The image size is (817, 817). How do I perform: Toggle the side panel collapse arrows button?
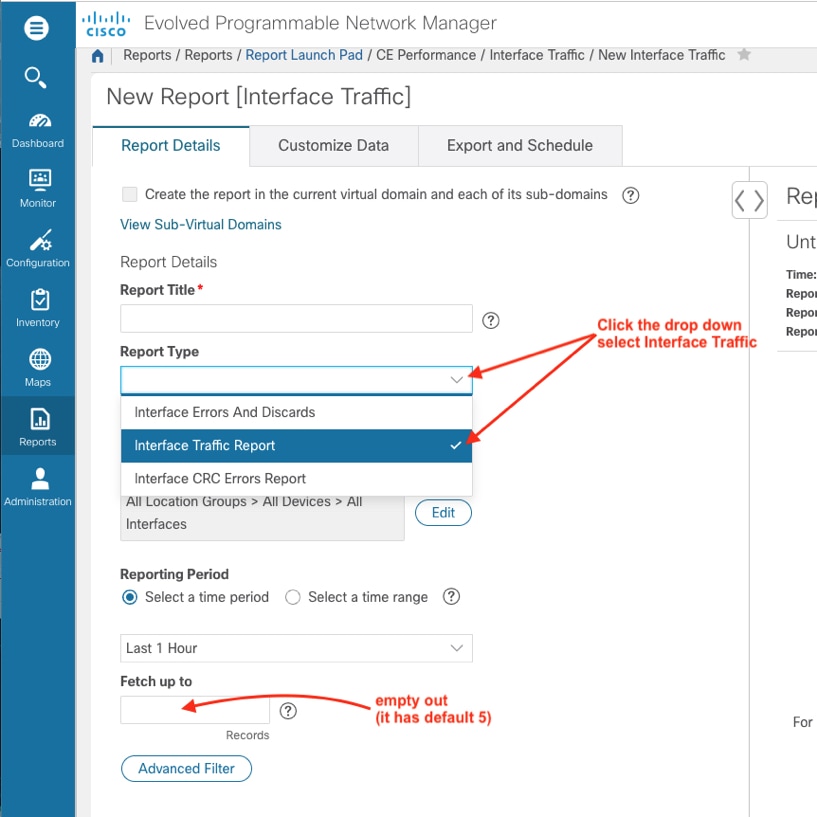click(x=749, y=200)
